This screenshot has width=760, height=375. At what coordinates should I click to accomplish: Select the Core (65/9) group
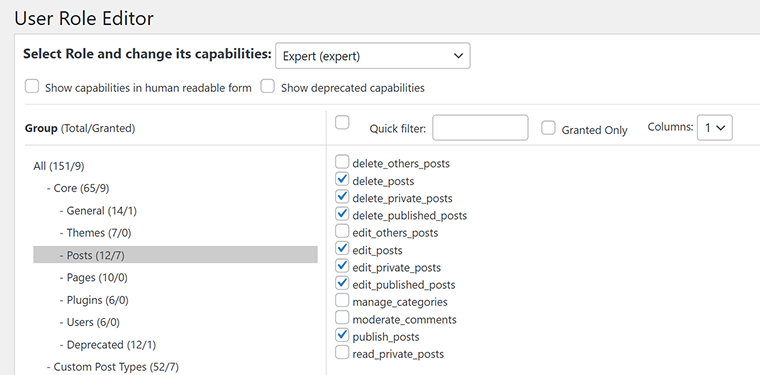click(78, 188)
